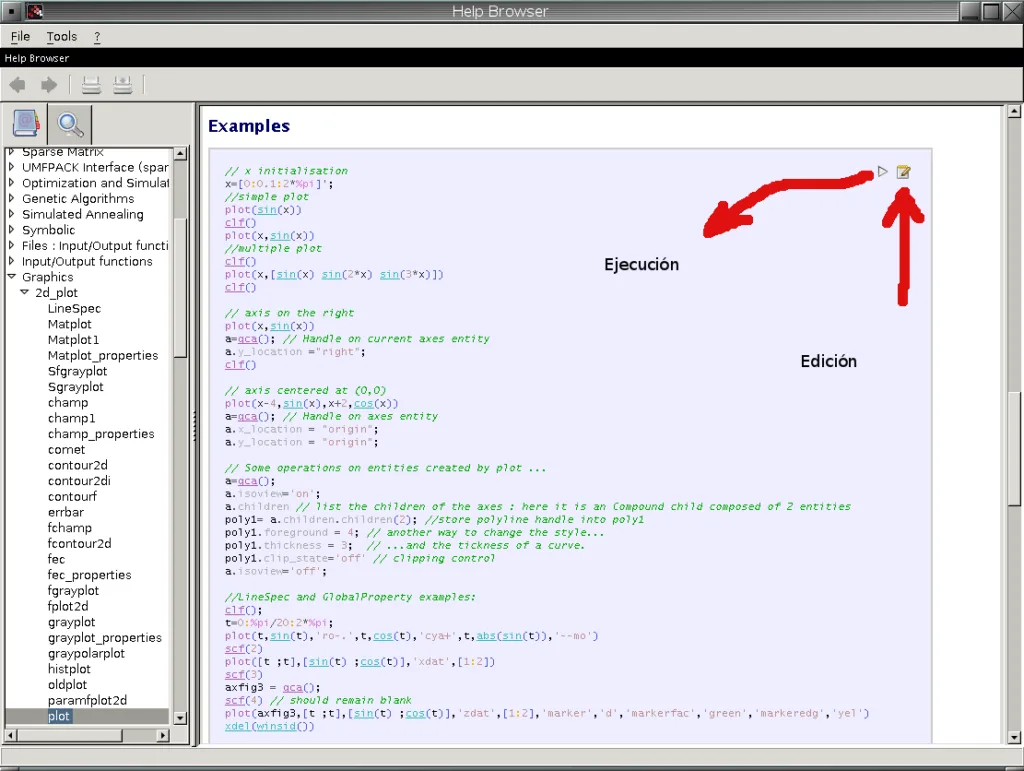Click the Scilab icon in the title bar
This screenshot has width=1024, height=771.
[x=36, y=11]
